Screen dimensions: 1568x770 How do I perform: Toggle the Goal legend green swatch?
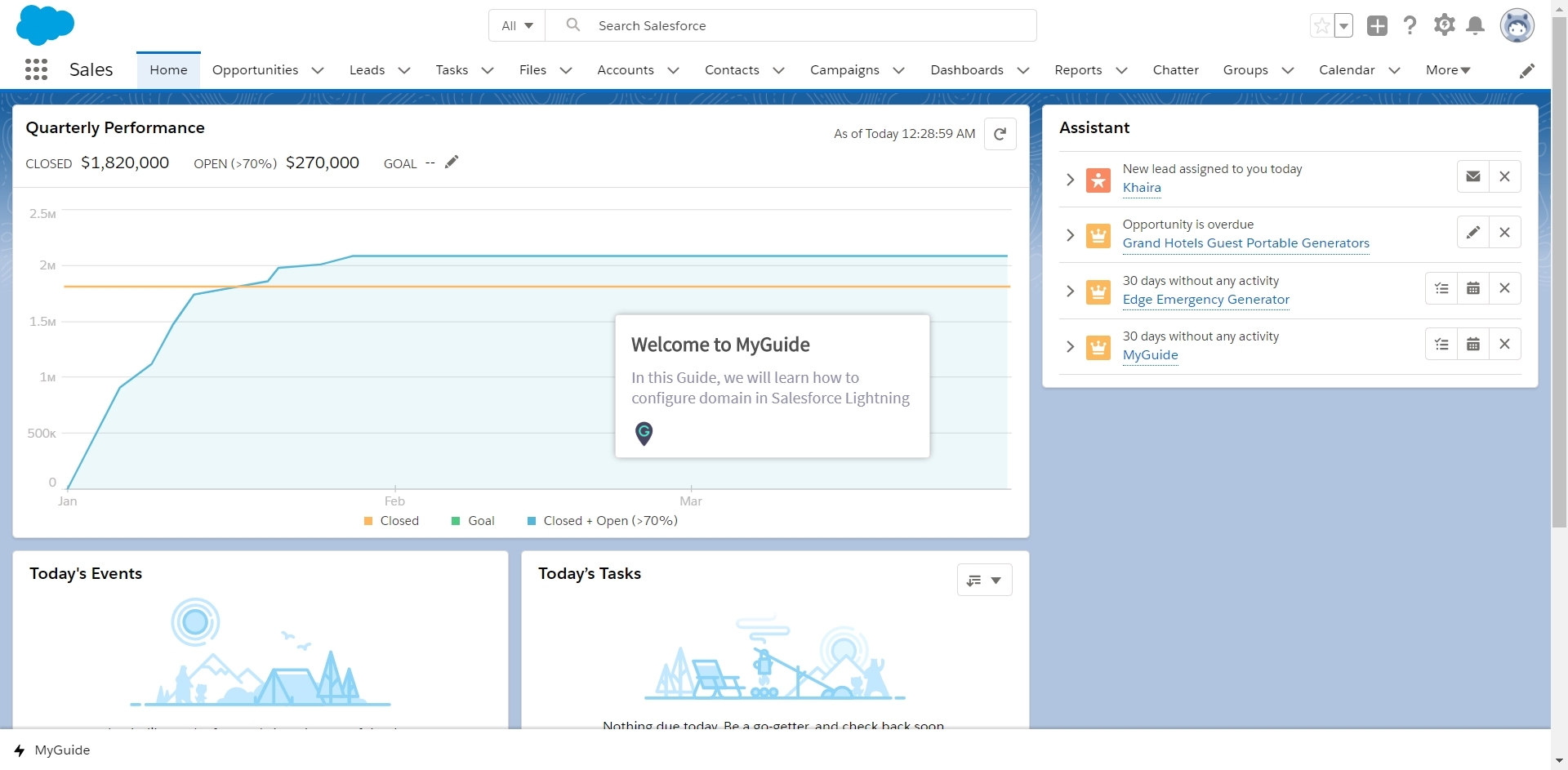tap(456, 521)
